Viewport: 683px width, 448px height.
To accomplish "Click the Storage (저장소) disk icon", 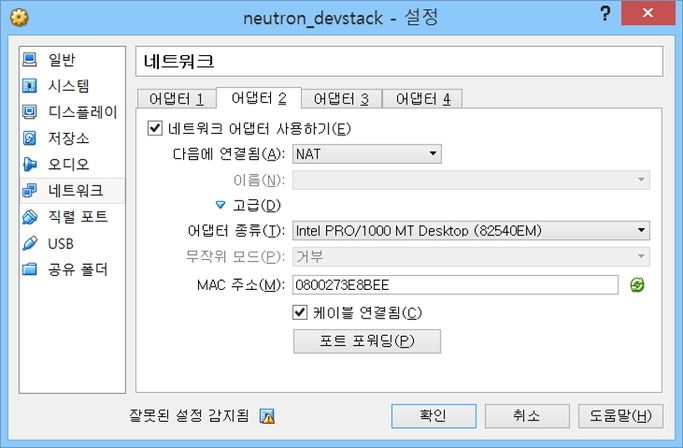I will [x=30, y=138].
